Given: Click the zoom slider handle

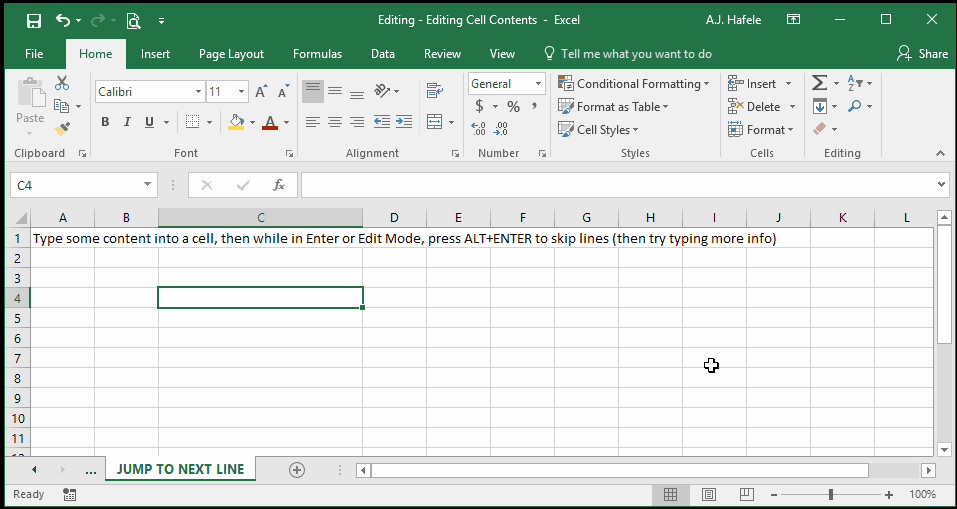Looking at the screenshot, I should pos(831,495).
